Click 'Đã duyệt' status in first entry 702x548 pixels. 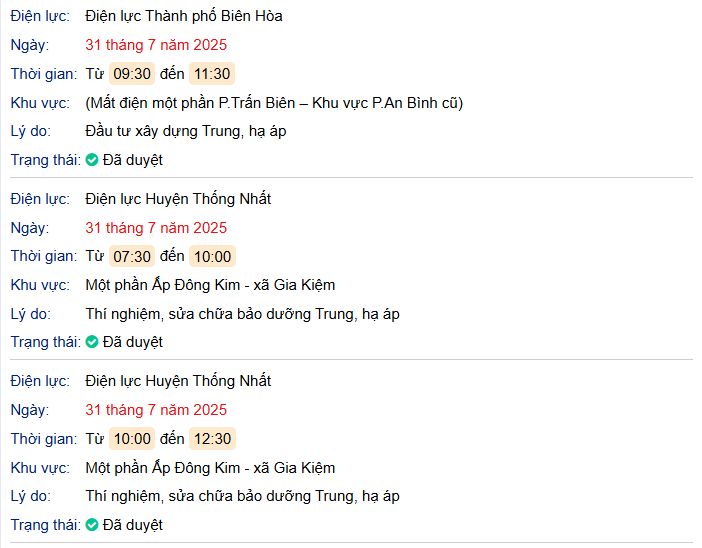pyautogui.click(x=132, y=160)
